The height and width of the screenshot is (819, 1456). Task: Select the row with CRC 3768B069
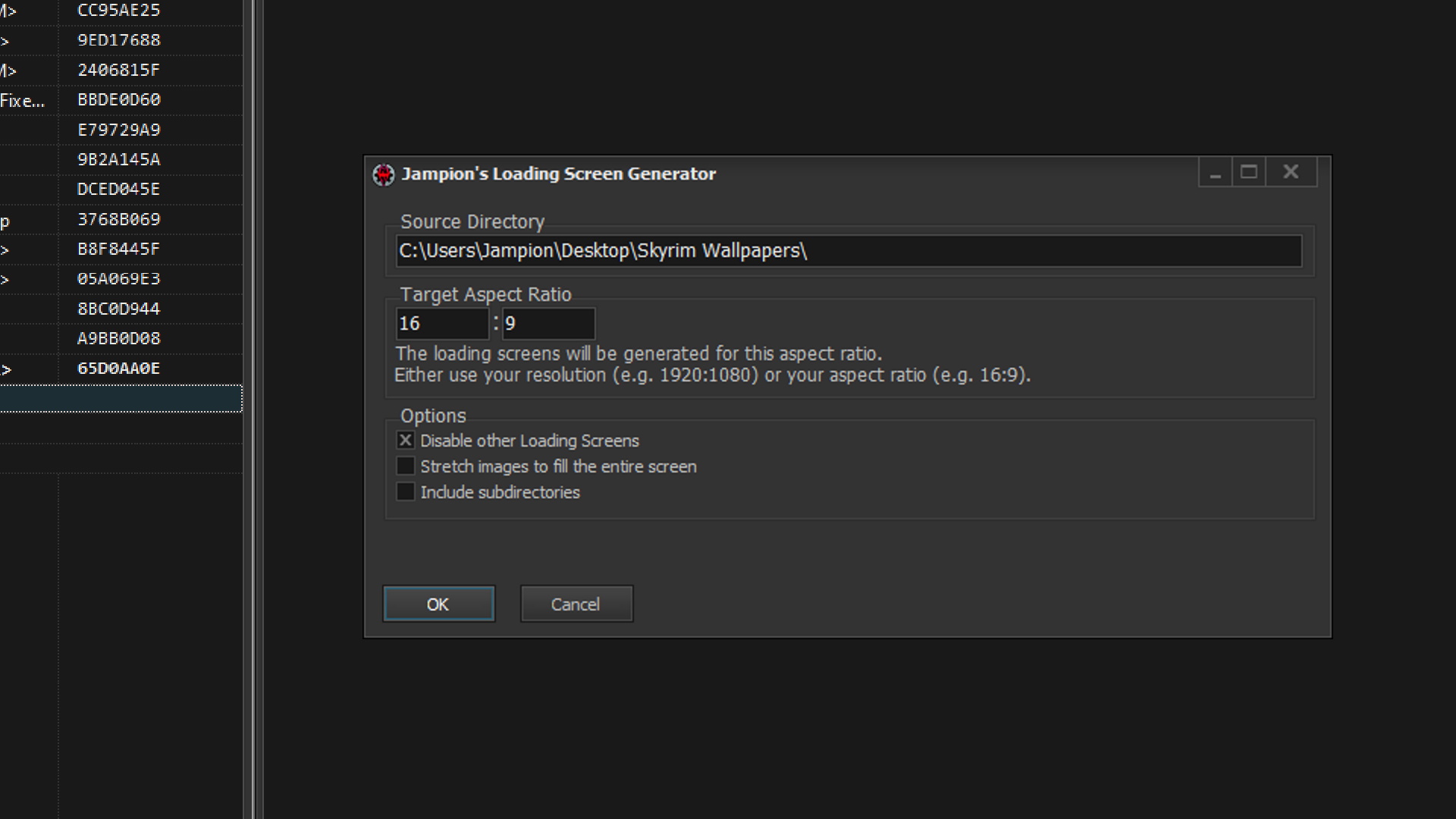[x=118, y=220]
